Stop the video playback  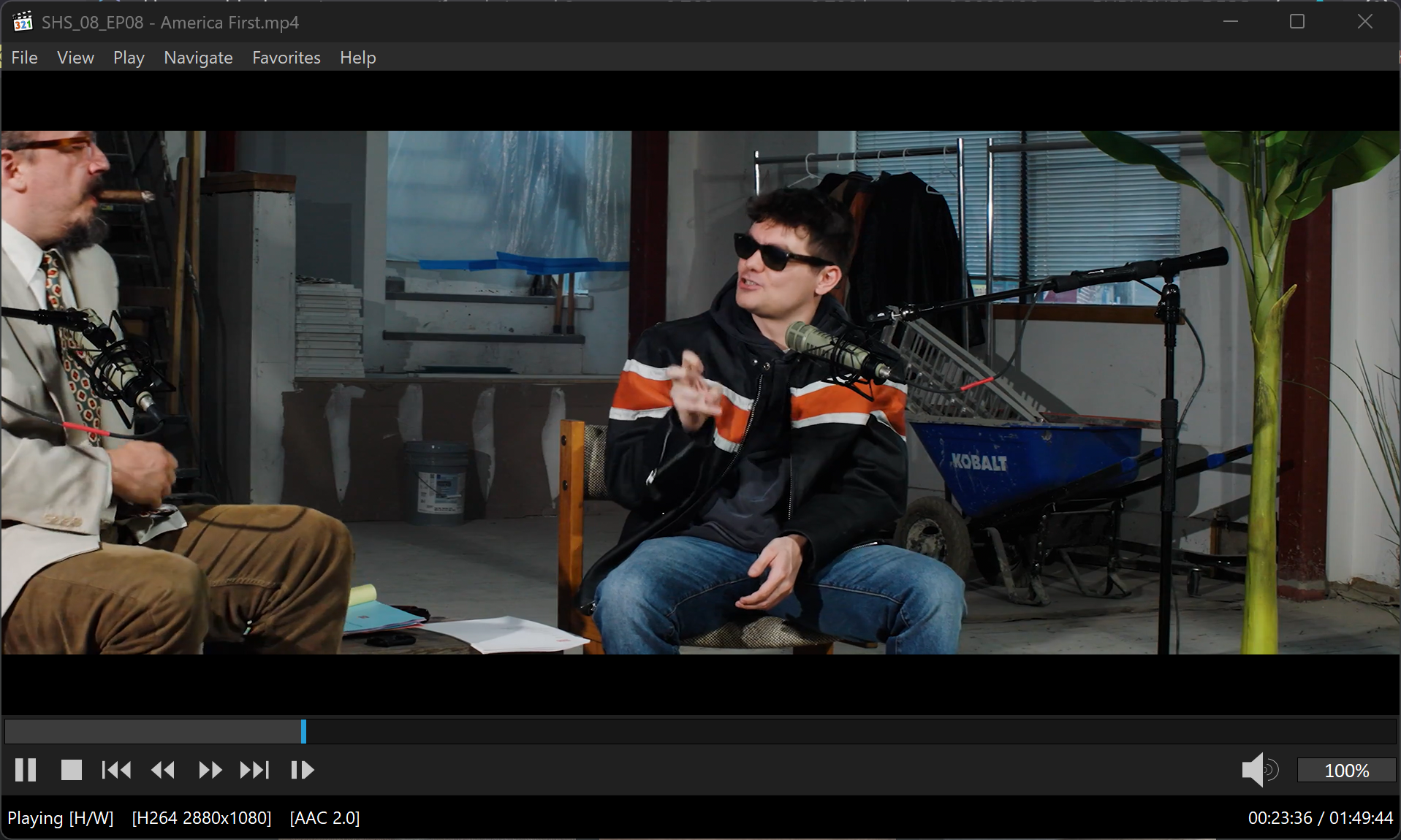71,770
